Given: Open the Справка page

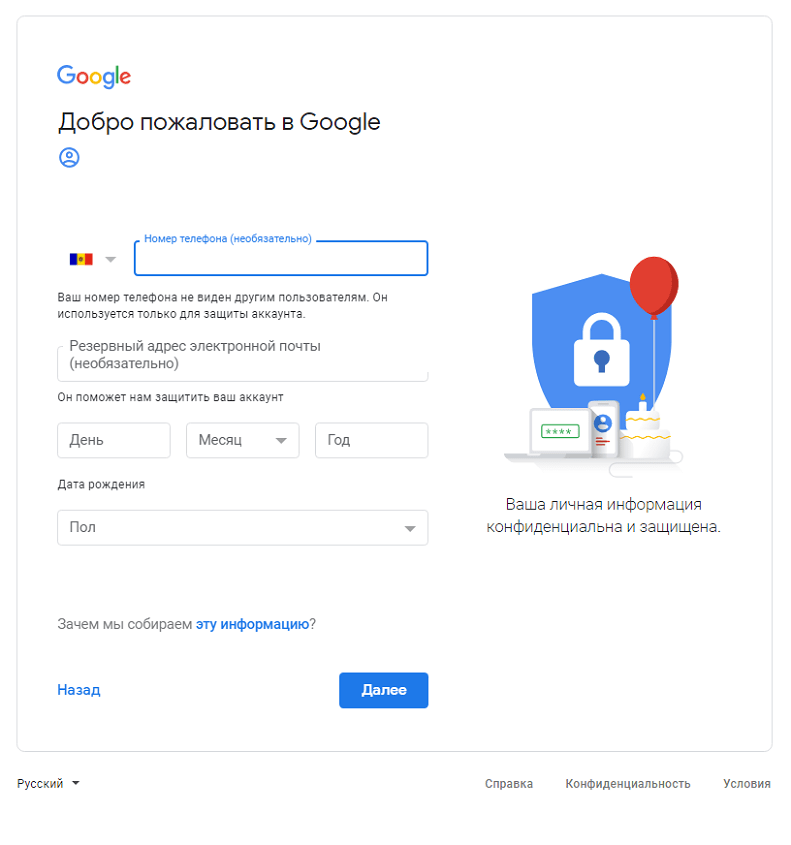Looking at the screenshot, I should [509, 784].
